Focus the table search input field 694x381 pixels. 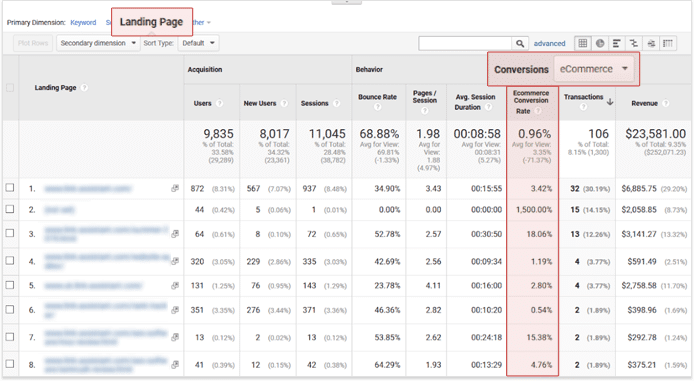(465, 43)
